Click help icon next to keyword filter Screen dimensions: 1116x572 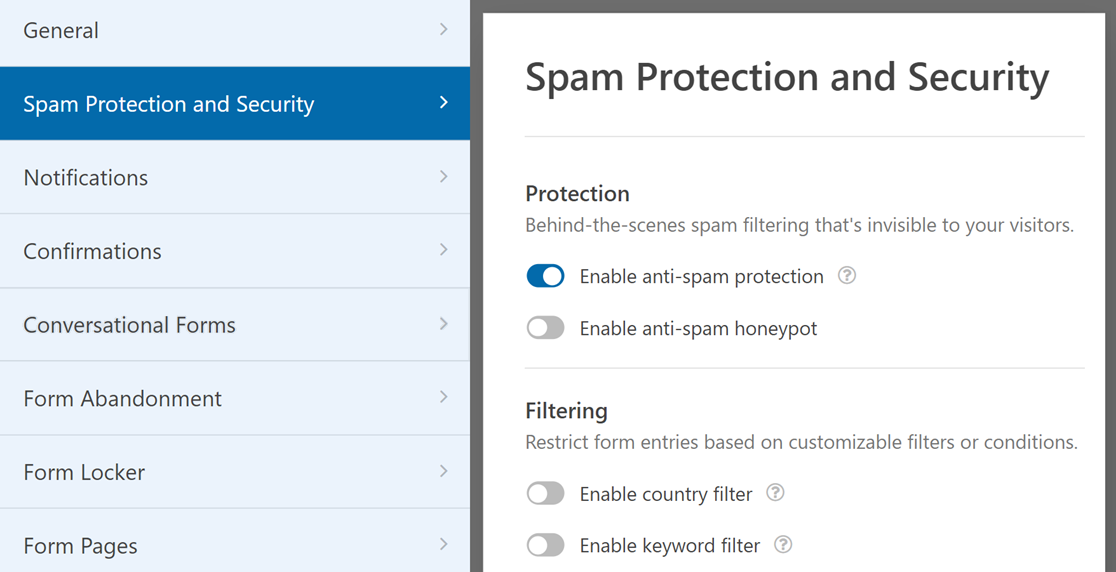783,545
